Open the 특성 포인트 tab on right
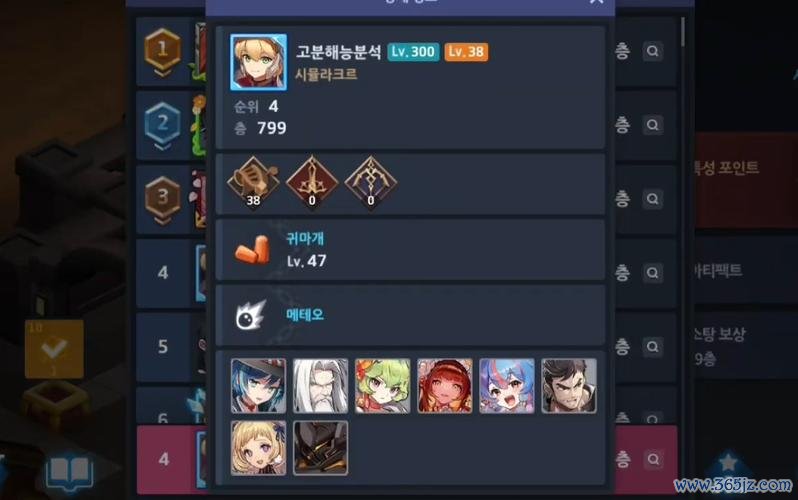This screenshot has height=500, width=798. tap(727, 168)
